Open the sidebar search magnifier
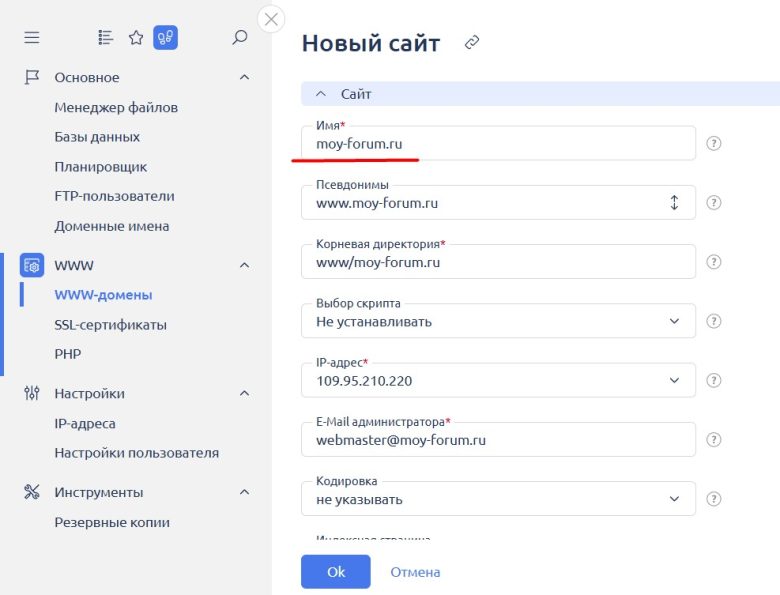Viewport: 780px width, 595px height. [239, 38]
